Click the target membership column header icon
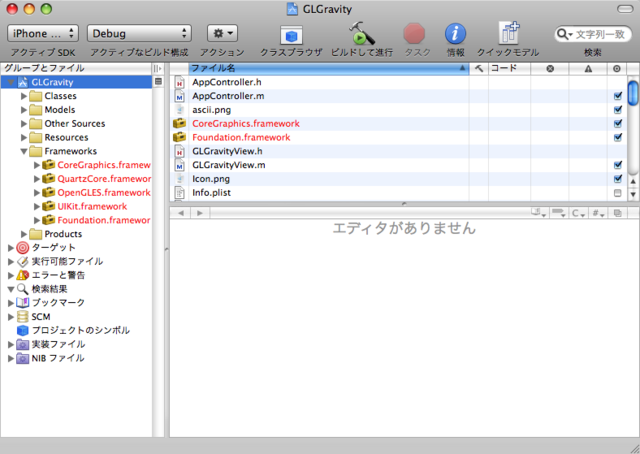 point(617,69)
